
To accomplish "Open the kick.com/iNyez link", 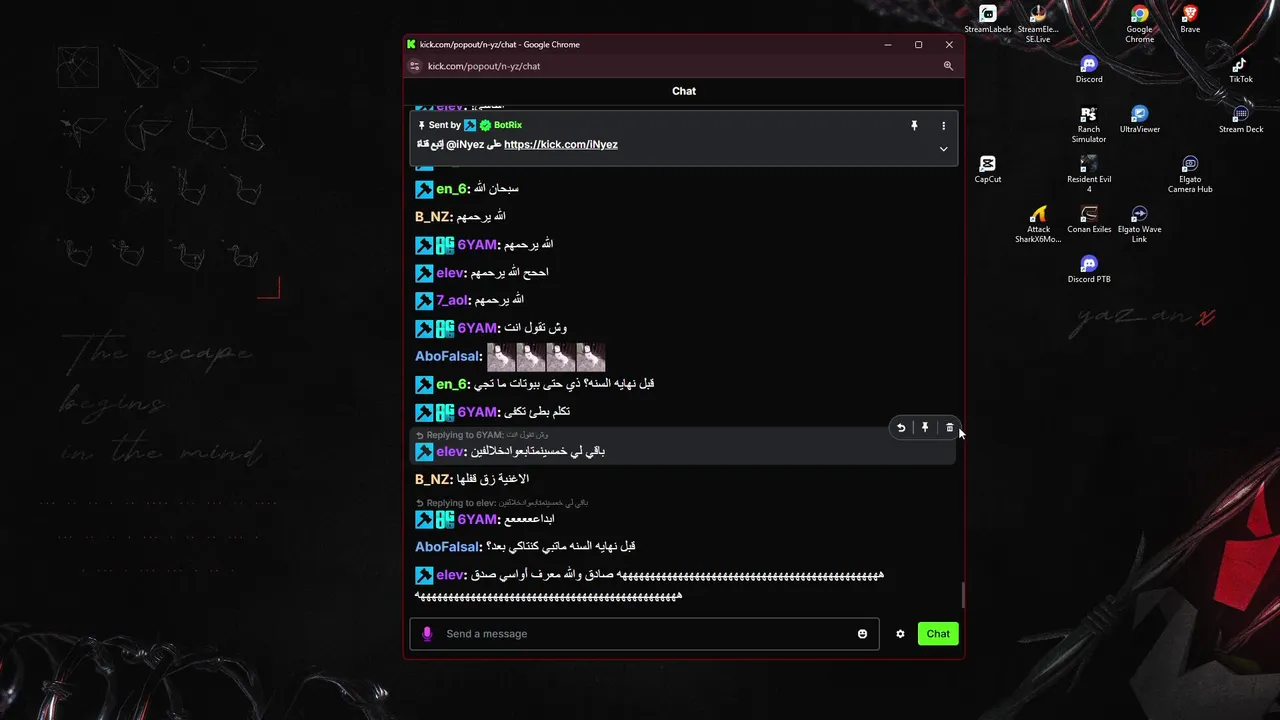I will pyautogui.click(x=561, y=145).
